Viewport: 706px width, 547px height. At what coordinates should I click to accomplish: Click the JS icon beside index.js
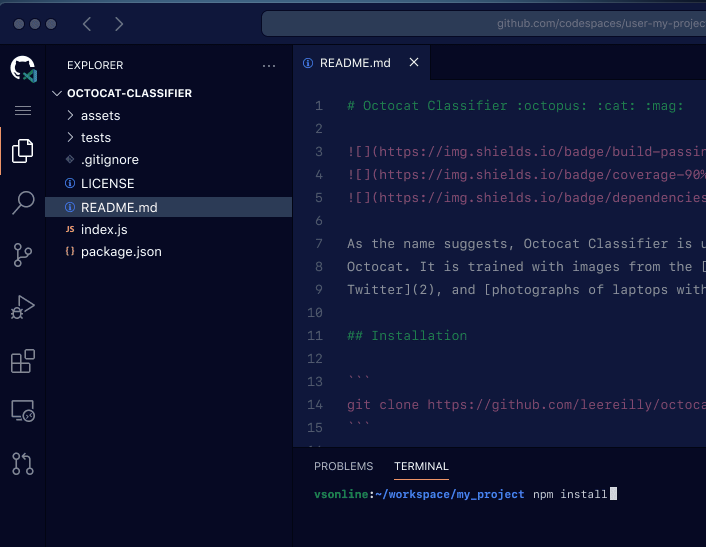(x=70, y=229)
